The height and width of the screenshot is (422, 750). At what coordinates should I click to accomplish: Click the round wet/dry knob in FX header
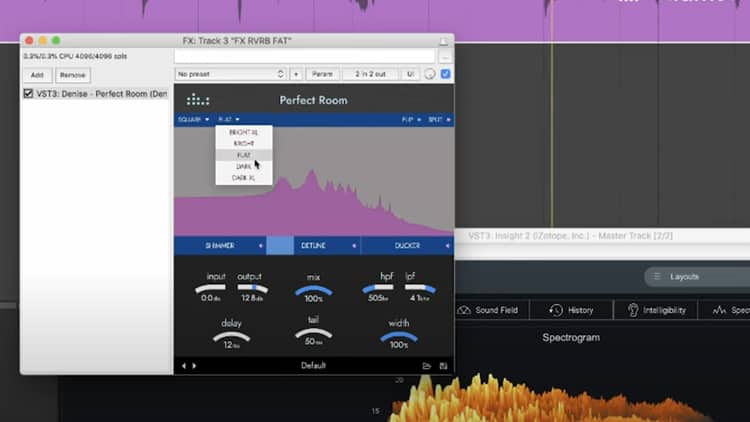point(430,74)
